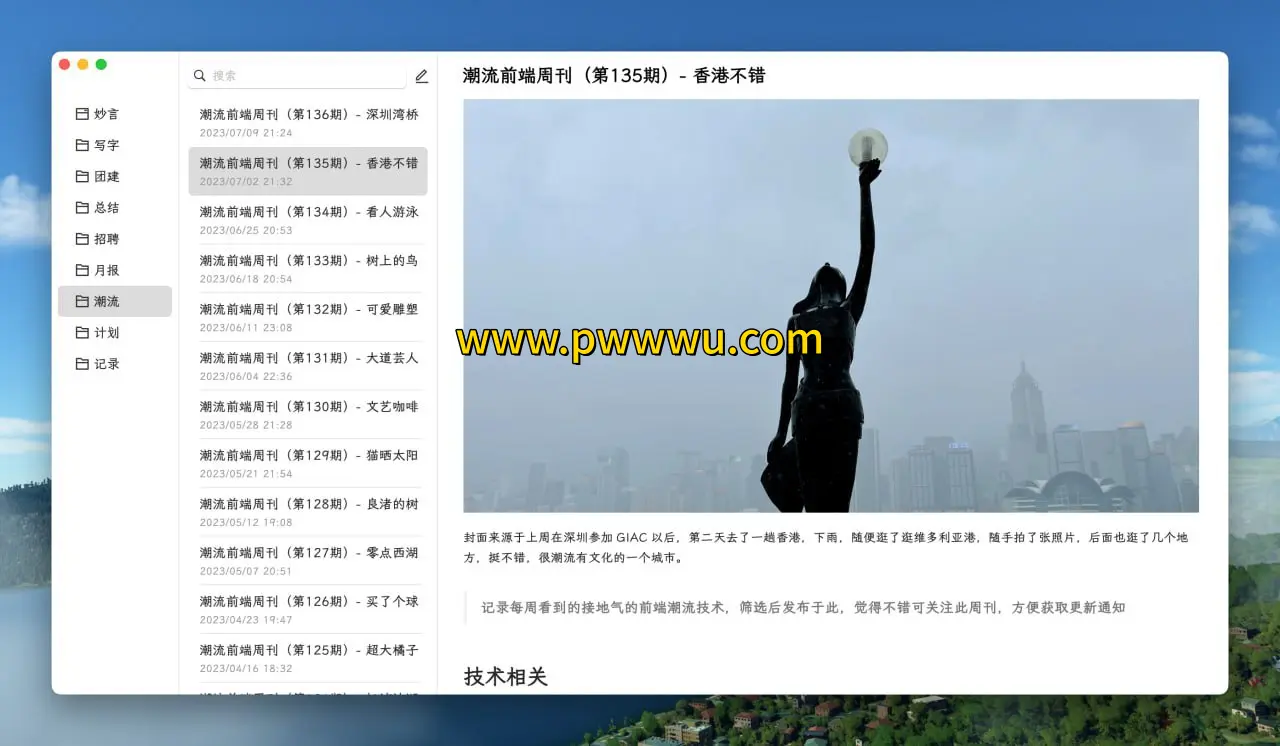Select note 第133期 - 树上的鸟

pos(308,268)
